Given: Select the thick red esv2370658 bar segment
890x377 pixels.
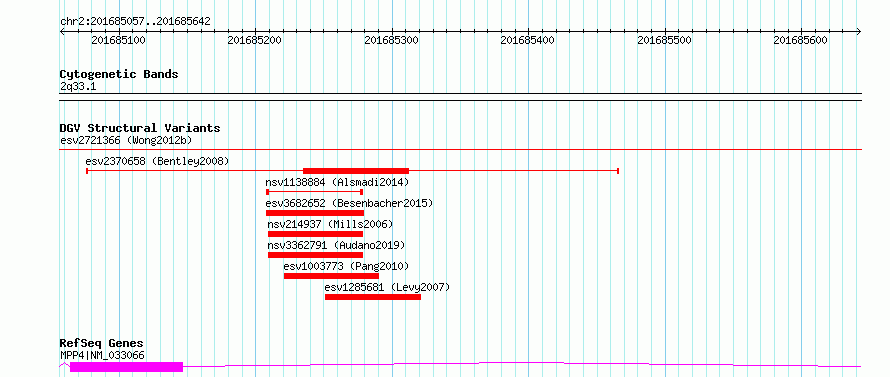Looking at the screenshot, I should pos(356,171).
